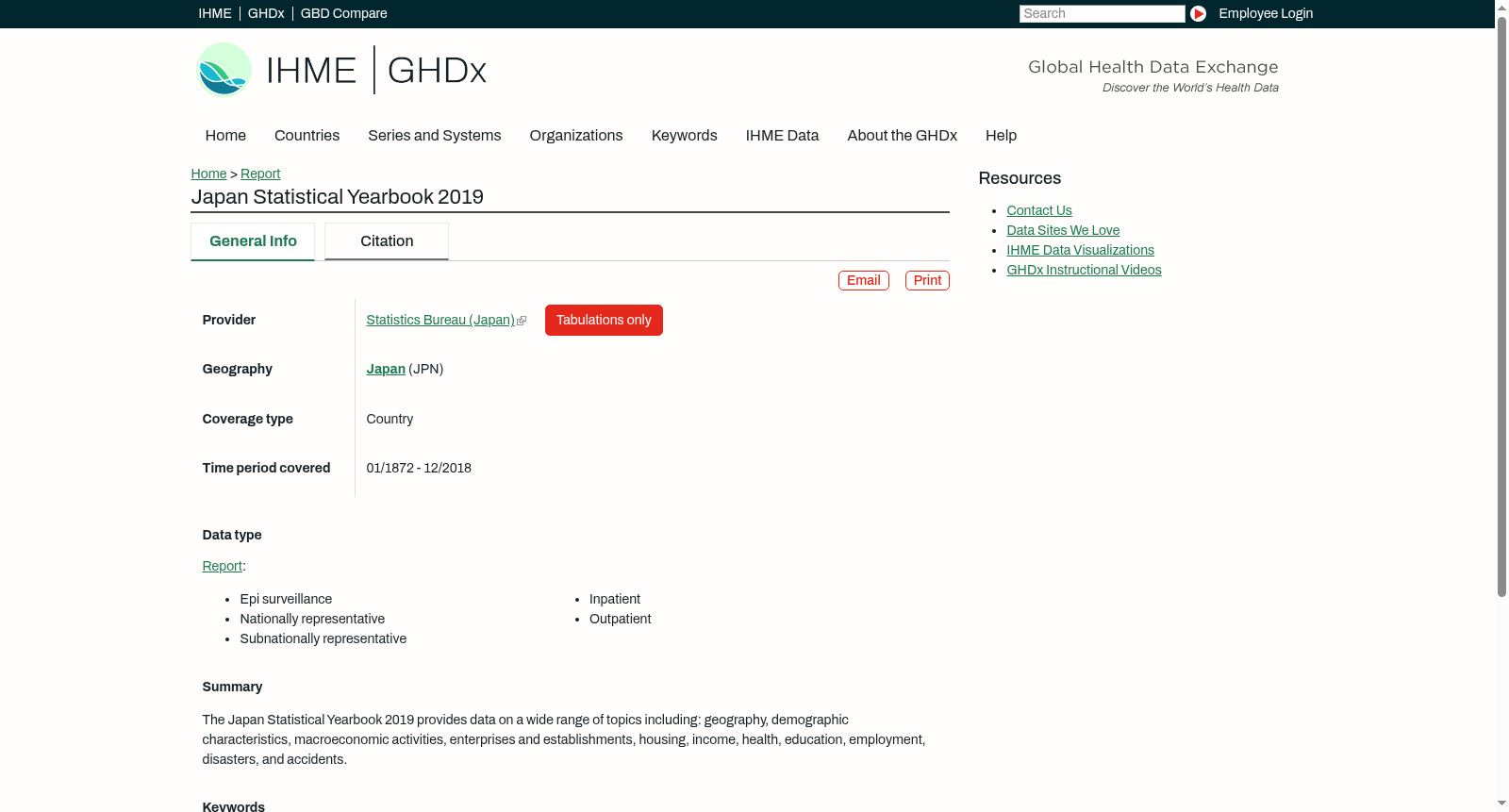Click the Print button
This screenshot has width=1509, height=812.
pos(927,281)
